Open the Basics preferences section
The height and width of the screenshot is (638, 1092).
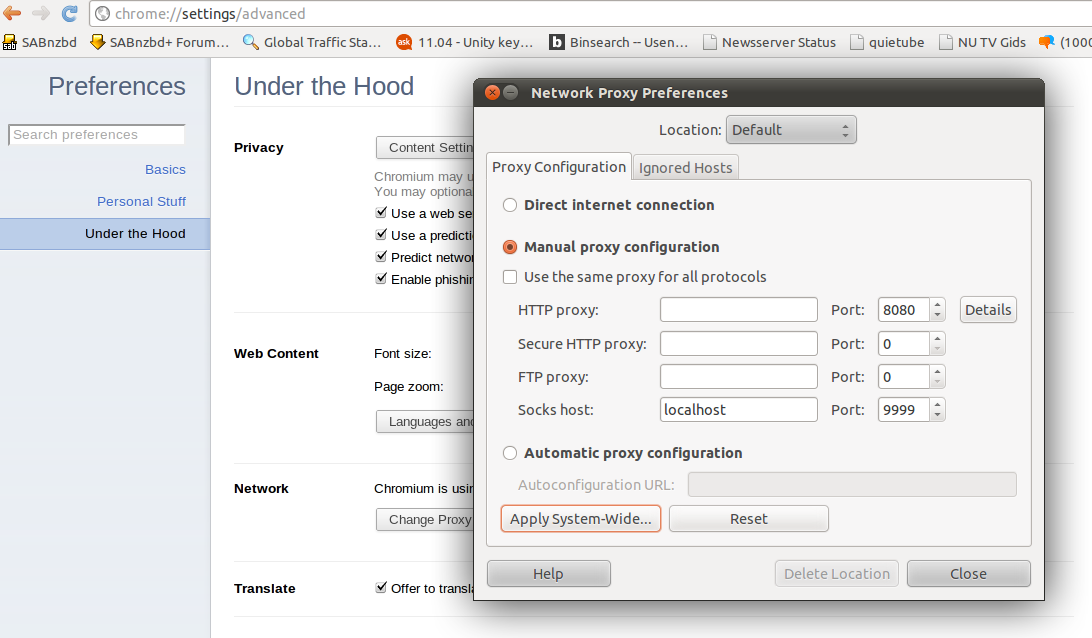165,169
